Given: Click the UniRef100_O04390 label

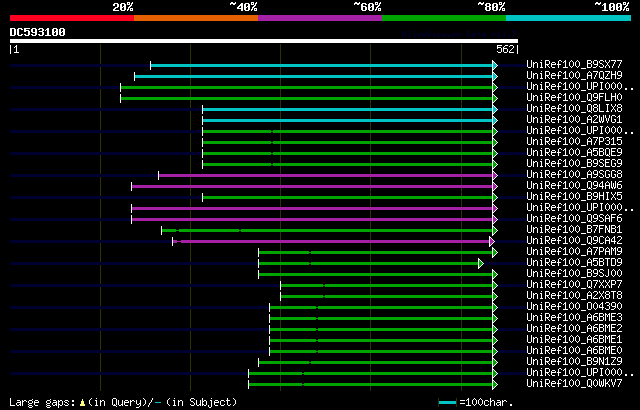Looking at the screenshot, I should coord(574,307).
